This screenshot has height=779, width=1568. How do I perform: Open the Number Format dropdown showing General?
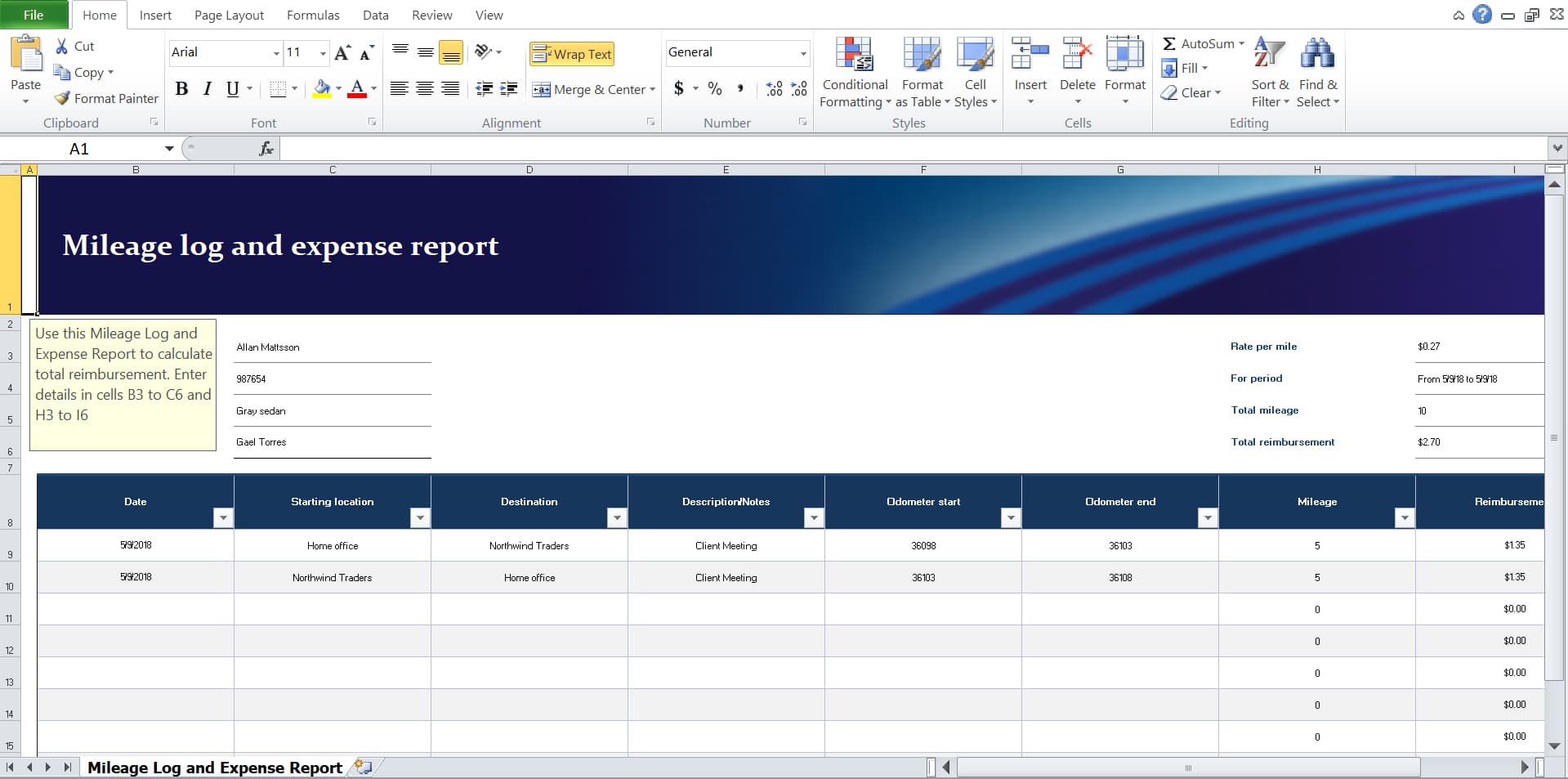point(803,53)
